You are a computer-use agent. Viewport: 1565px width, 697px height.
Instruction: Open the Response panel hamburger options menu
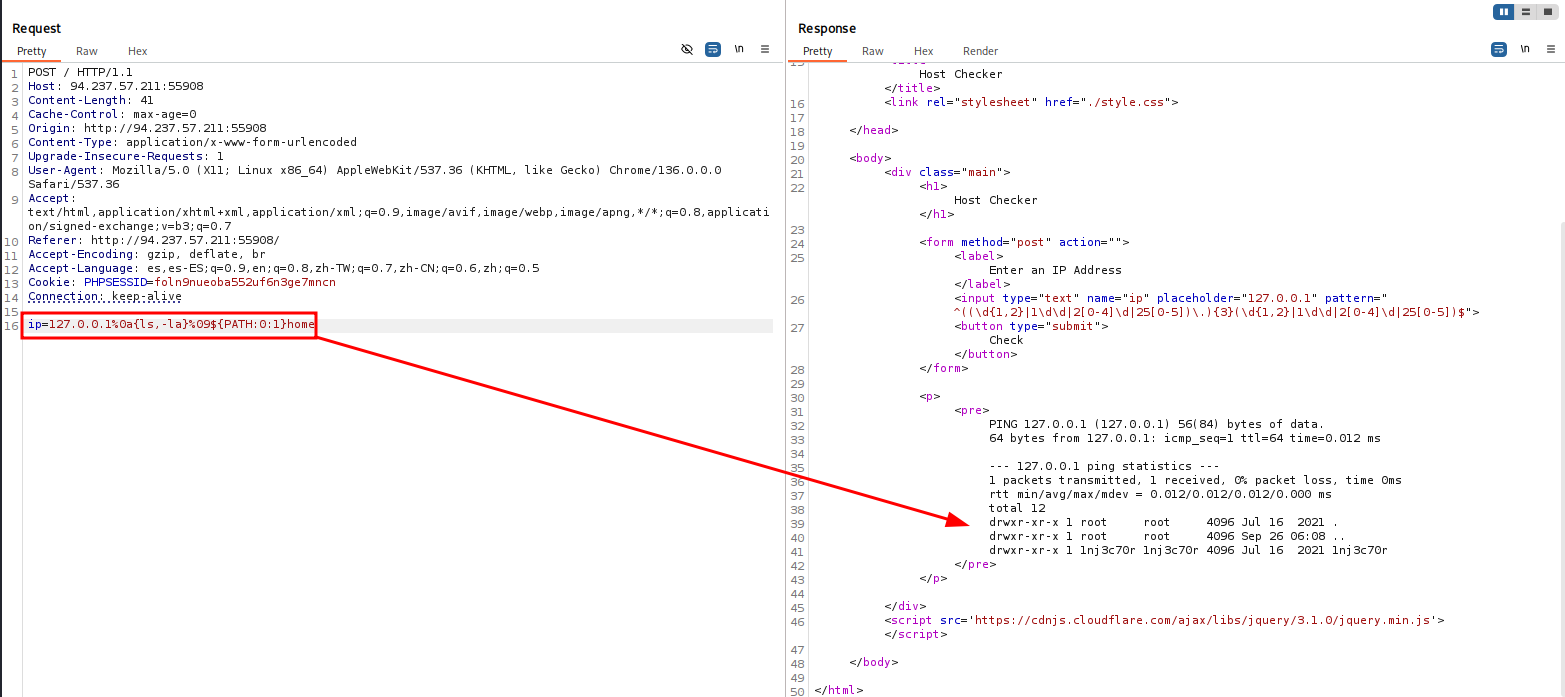1551,48
